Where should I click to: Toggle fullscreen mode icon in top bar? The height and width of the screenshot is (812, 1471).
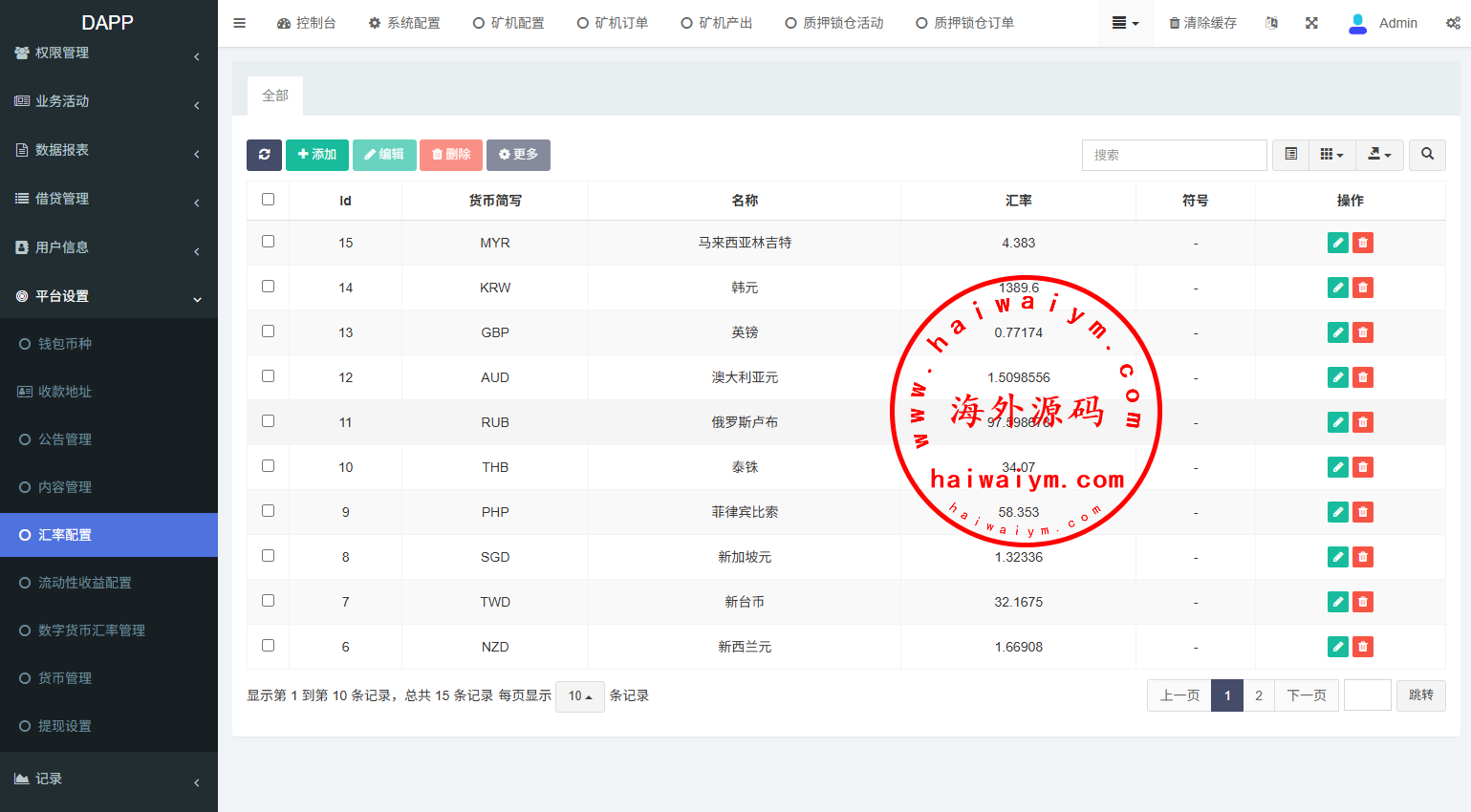coord(1311,23)
